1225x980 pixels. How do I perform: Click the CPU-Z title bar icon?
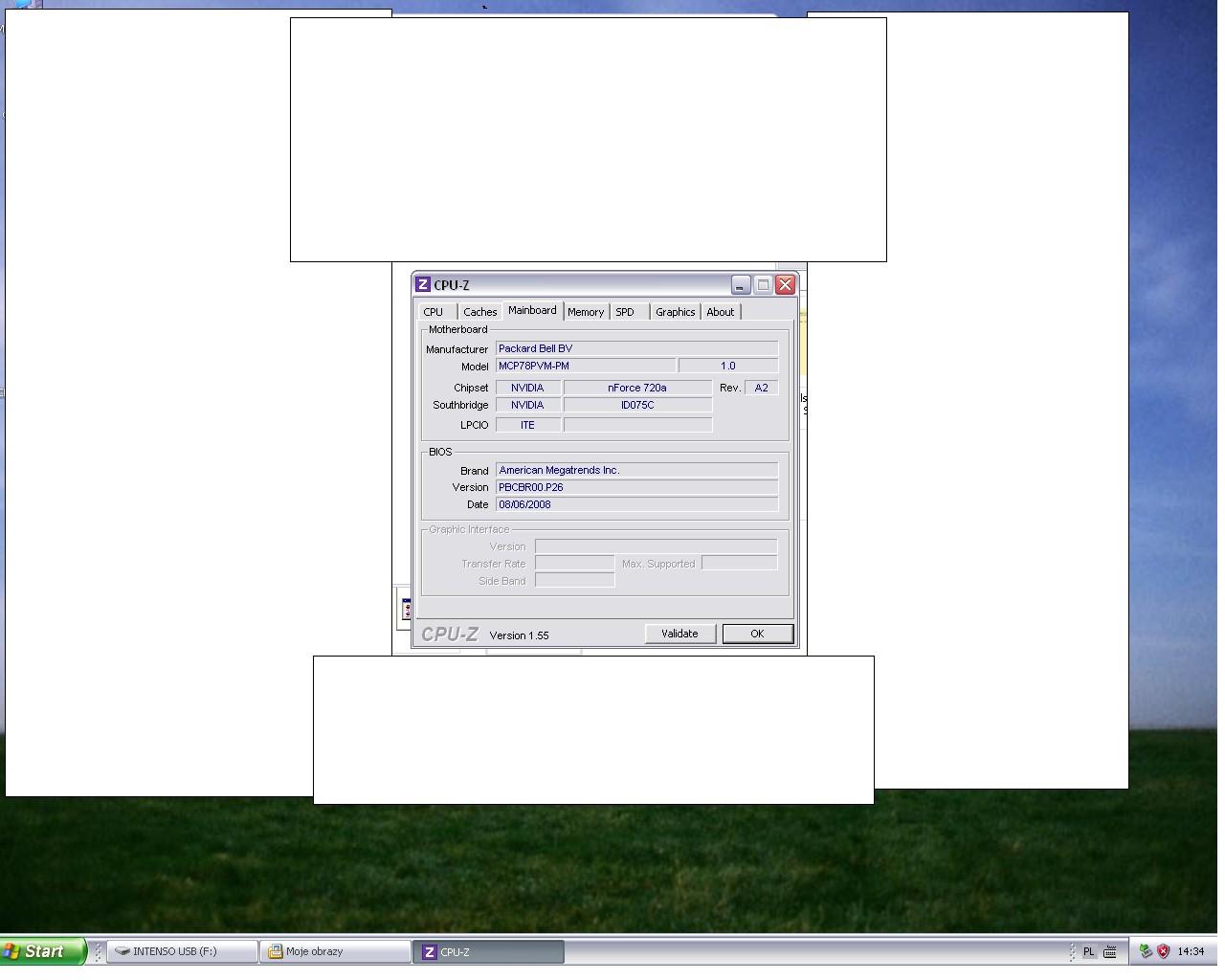point(423,285)
